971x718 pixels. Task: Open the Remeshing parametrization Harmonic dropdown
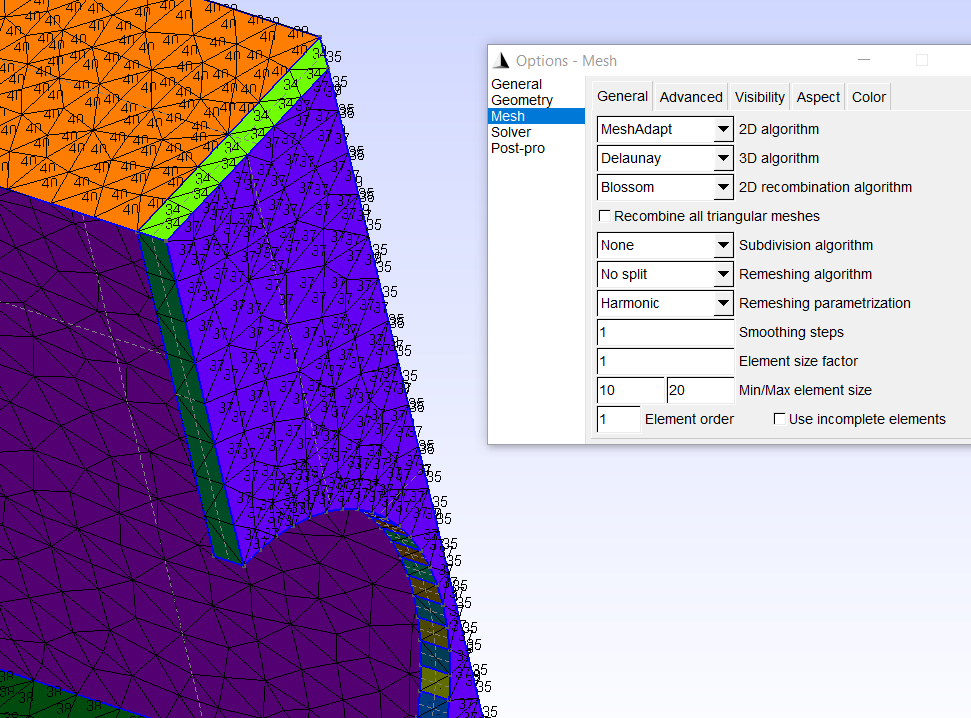(665, 304)
